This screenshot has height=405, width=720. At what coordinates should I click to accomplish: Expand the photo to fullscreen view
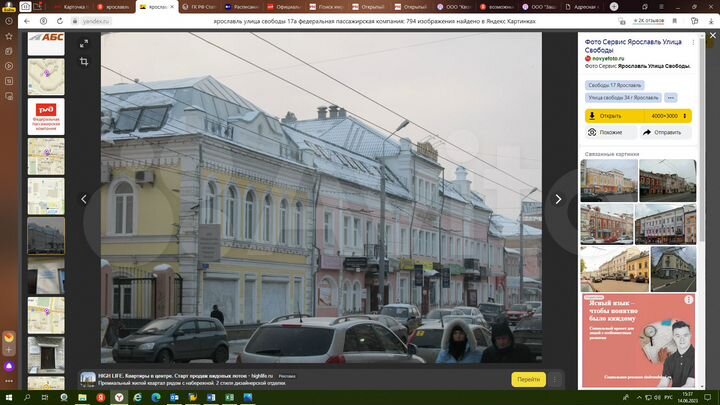(x=84, y=44)
